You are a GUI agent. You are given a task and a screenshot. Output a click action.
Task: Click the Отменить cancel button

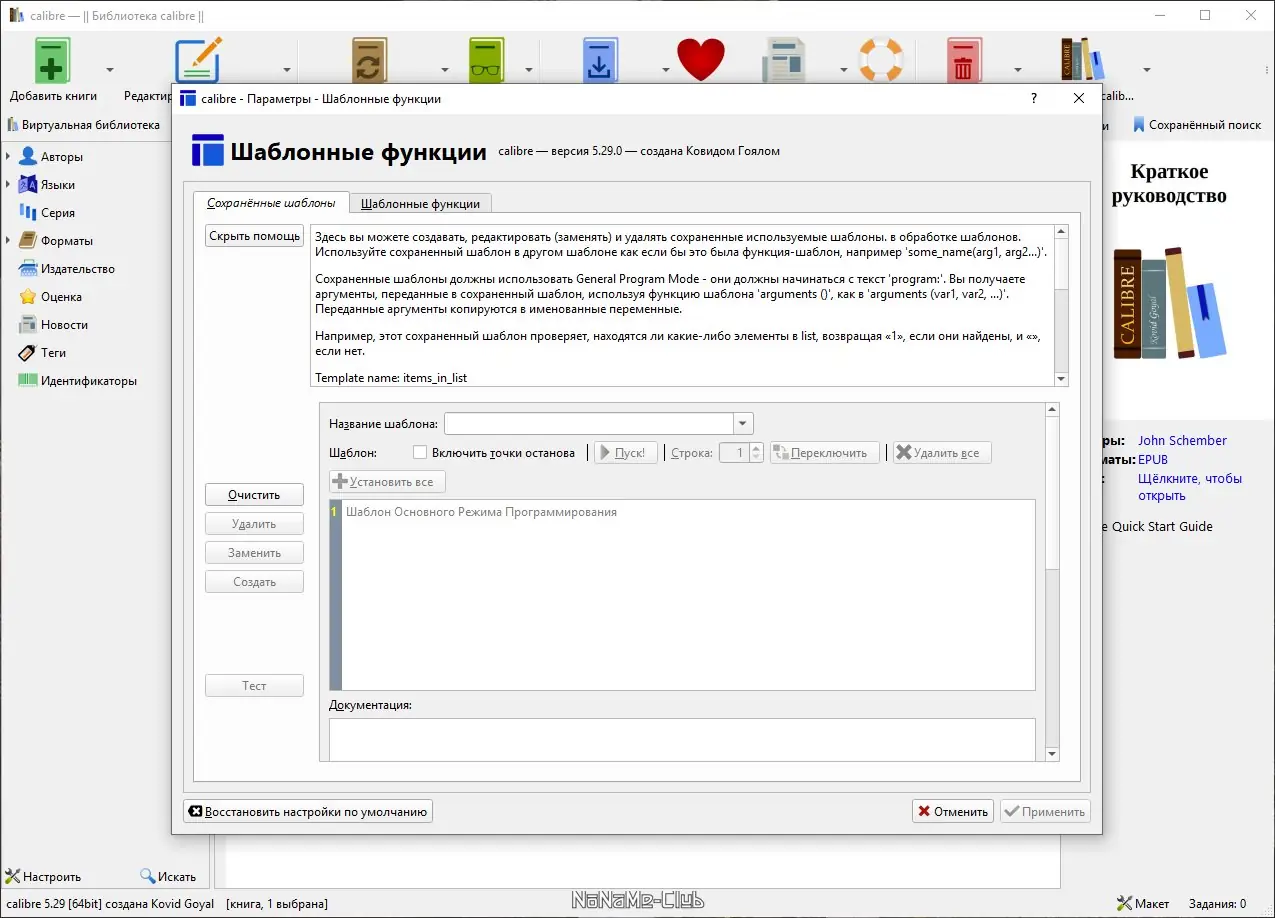coord(953,812)
